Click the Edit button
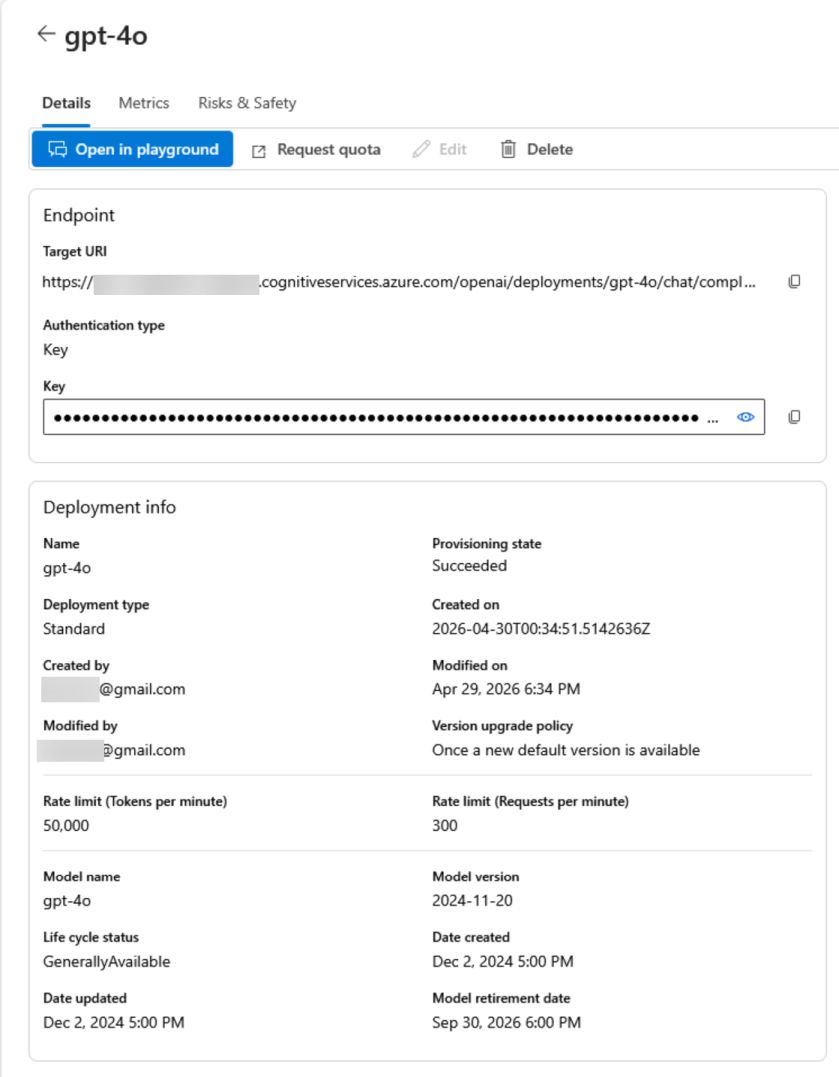The height and width of the screenshot is (1077, 839). pos(440,150)
